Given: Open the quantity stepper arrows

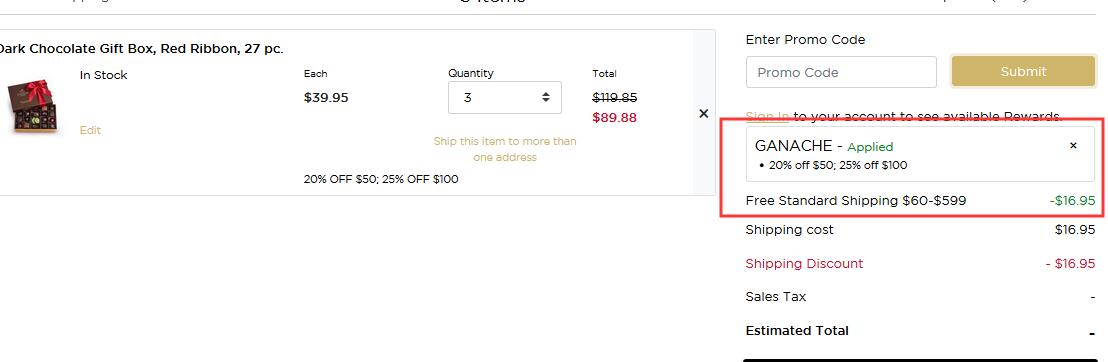Looking at the screenshot, I should [x=546, y=98].
